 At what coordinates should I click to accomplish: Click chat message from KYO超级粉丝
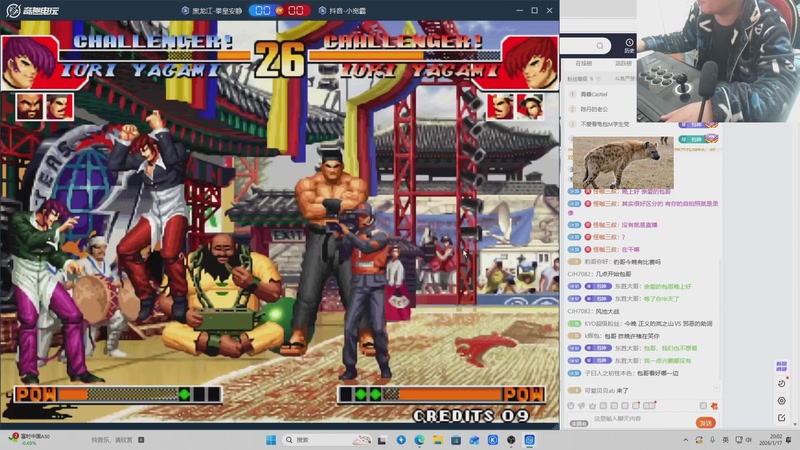point(648,323)
